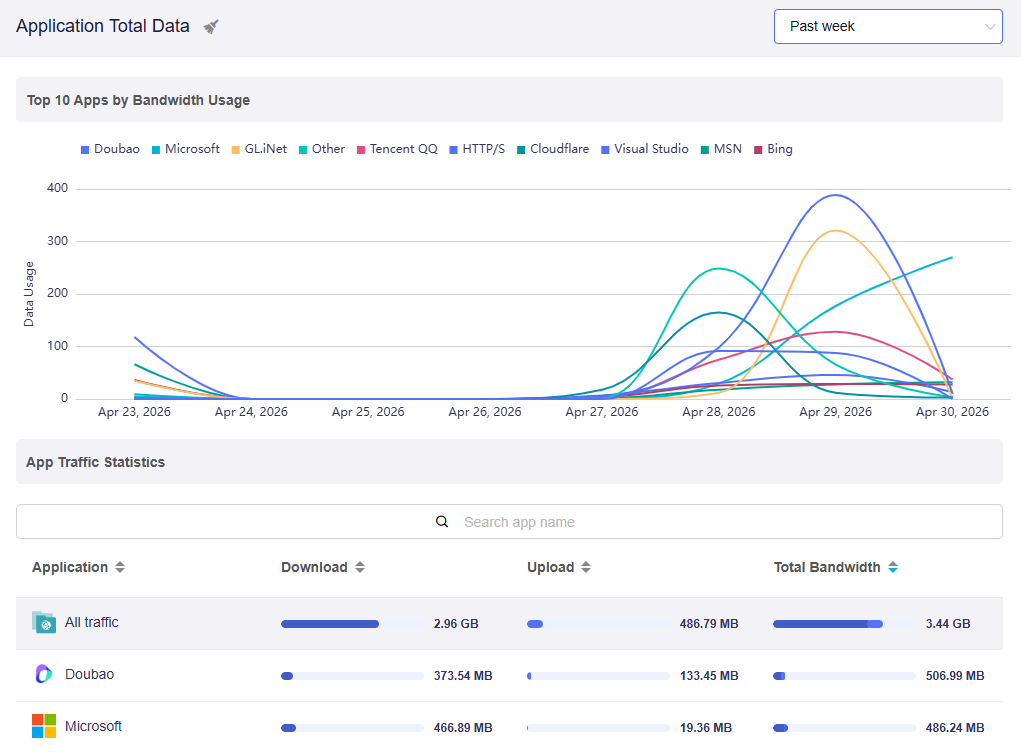
Task: Toggle Other series in chart legend
Action: click(322, 149)
